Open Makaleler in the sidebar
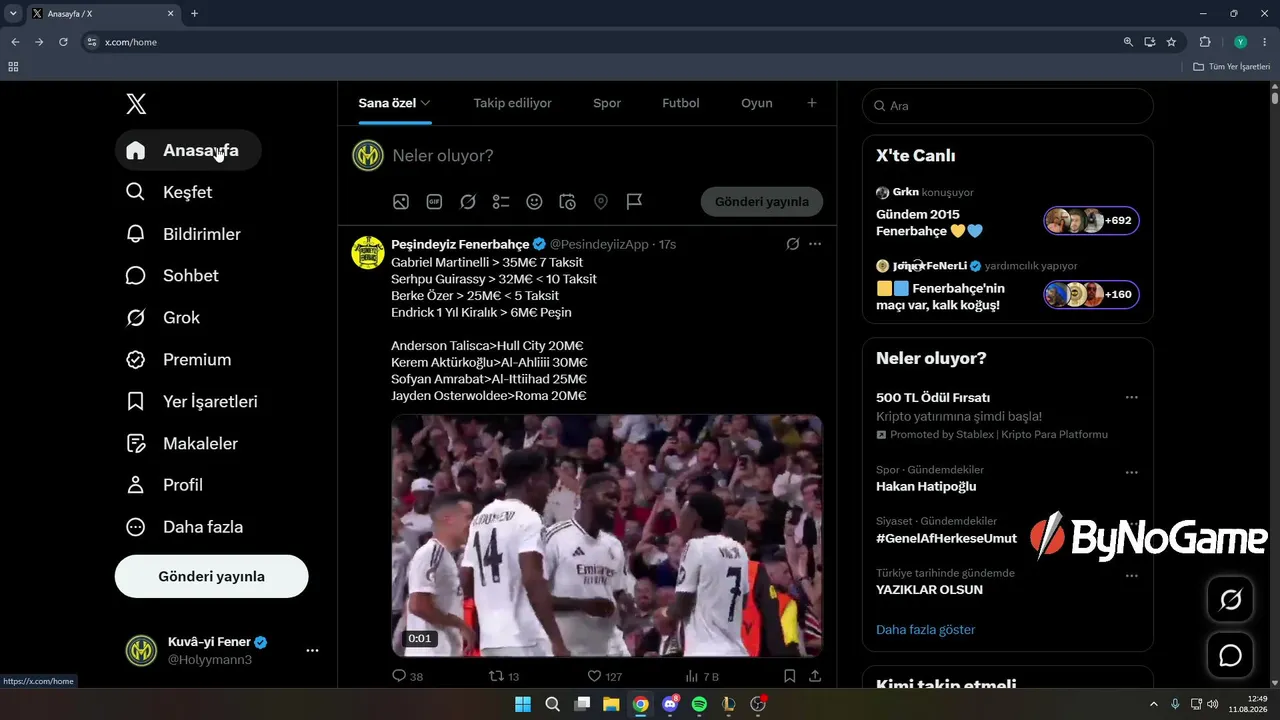This screenshot has width=1280, height=720. pyautogui.click(x=182, y=443)
